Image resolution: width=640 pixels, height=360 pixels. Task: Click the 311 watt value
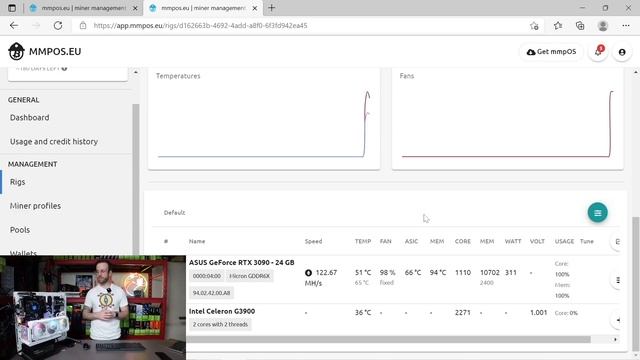coord(511,273)
